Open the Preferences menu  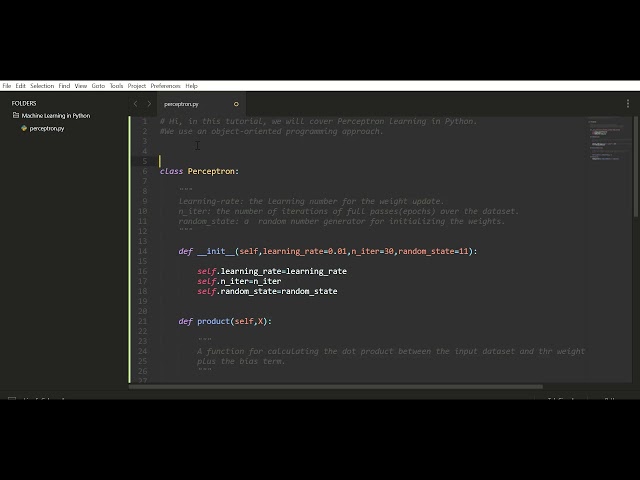pyautogui.click(x=165, y=86)
